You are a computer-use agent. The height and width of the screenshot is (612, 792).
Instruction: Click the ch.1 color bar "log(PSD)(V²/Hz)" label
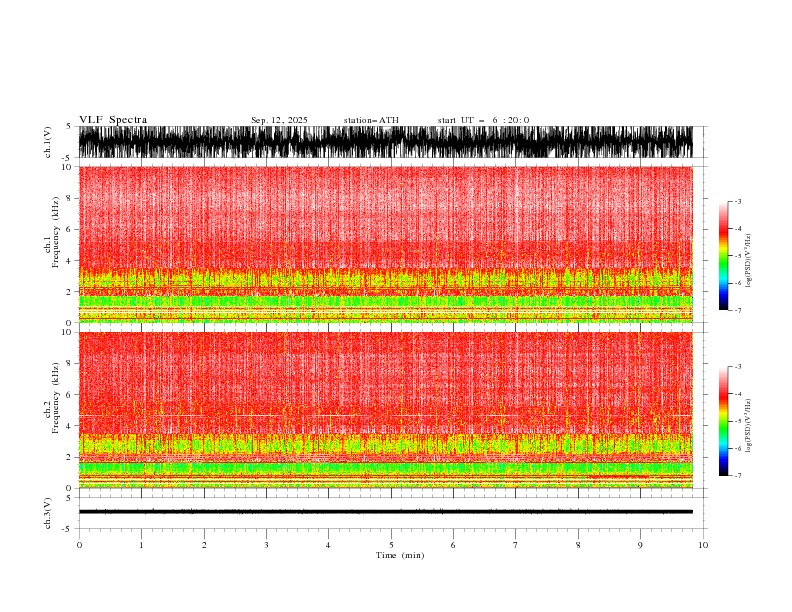pyautogui.click(x=748, y=261)
